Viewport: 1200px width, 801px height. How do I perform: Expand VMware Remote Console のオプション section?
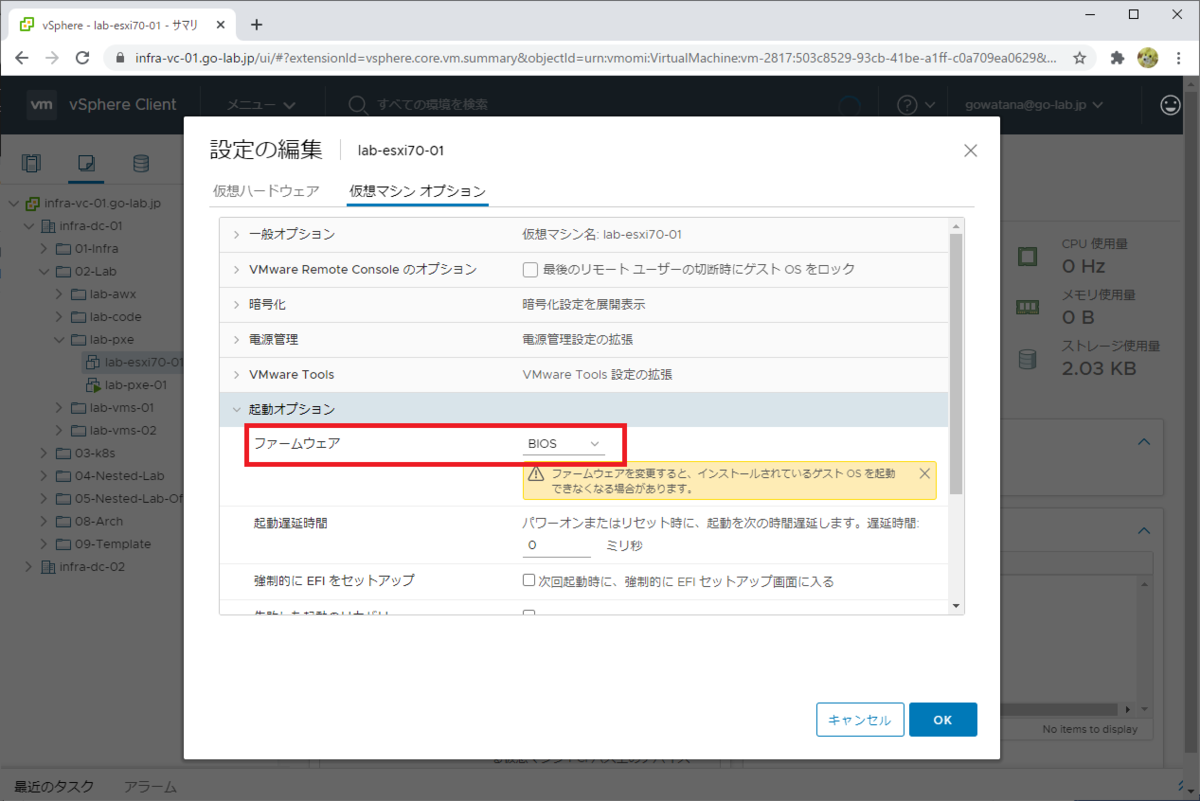click(x=237, y=270)
